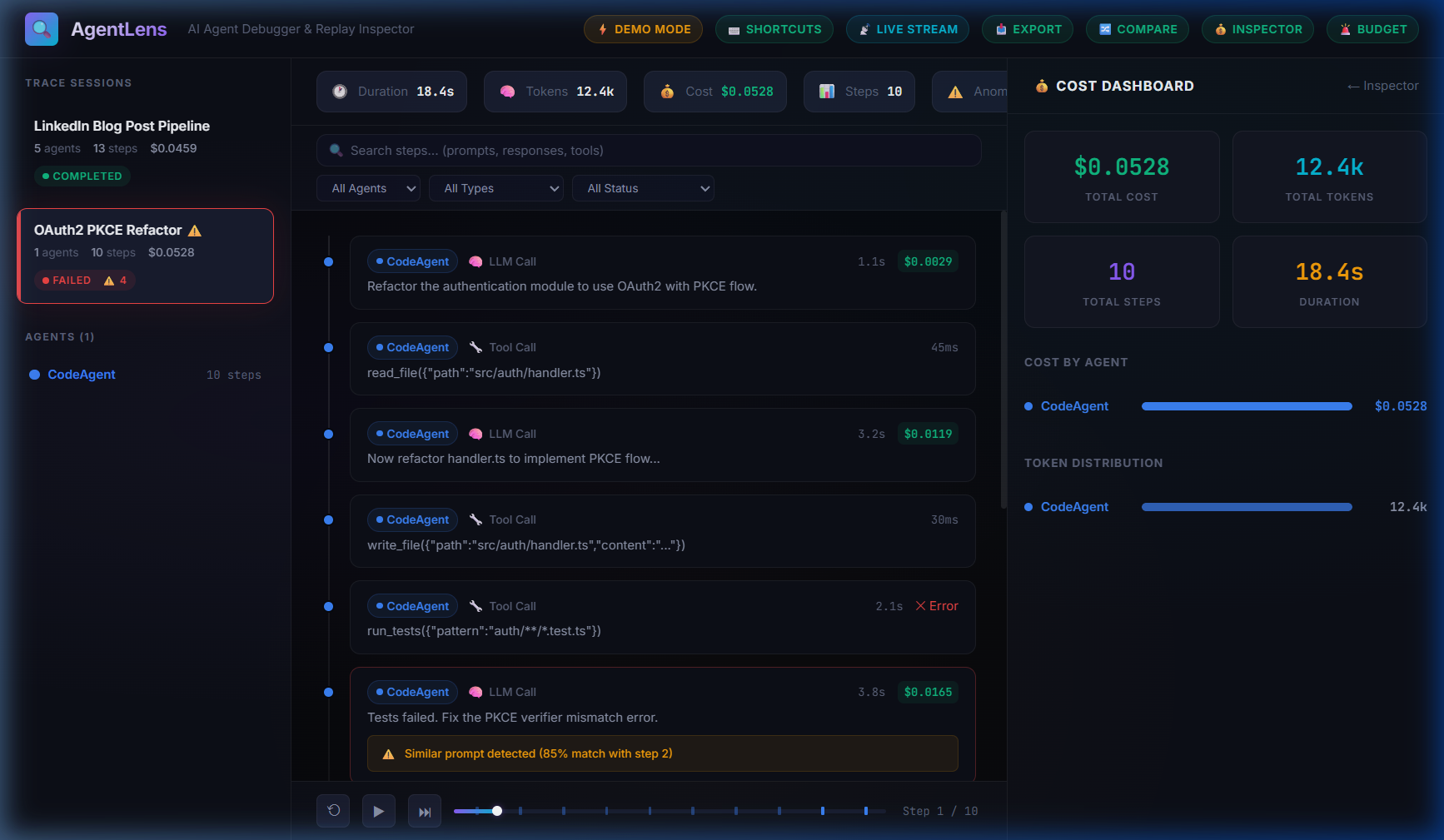Click the replay progress slider handle
Viewport: 1444px width, 840px height.
[x=497, y=811]
